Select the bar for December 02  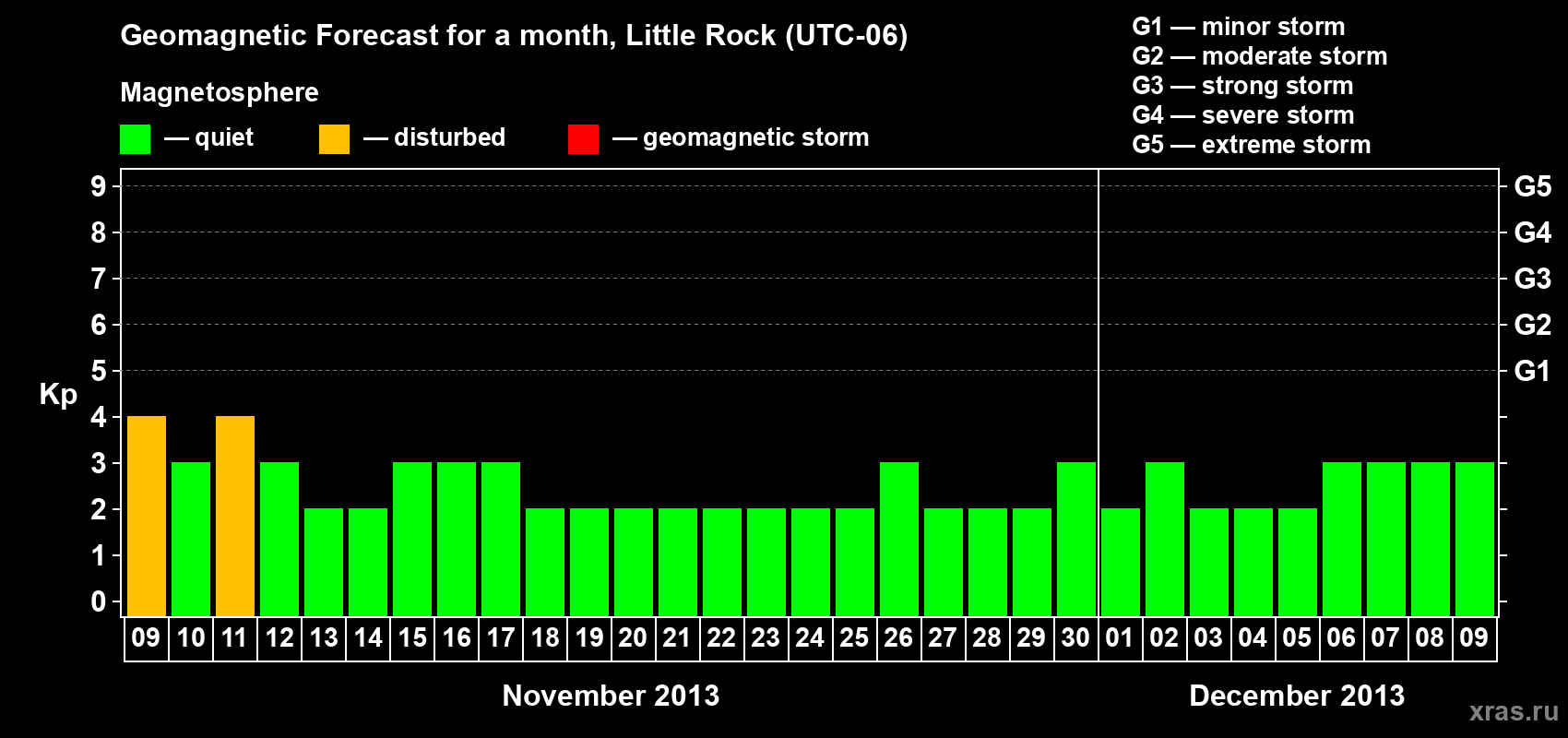point(1165,540)
